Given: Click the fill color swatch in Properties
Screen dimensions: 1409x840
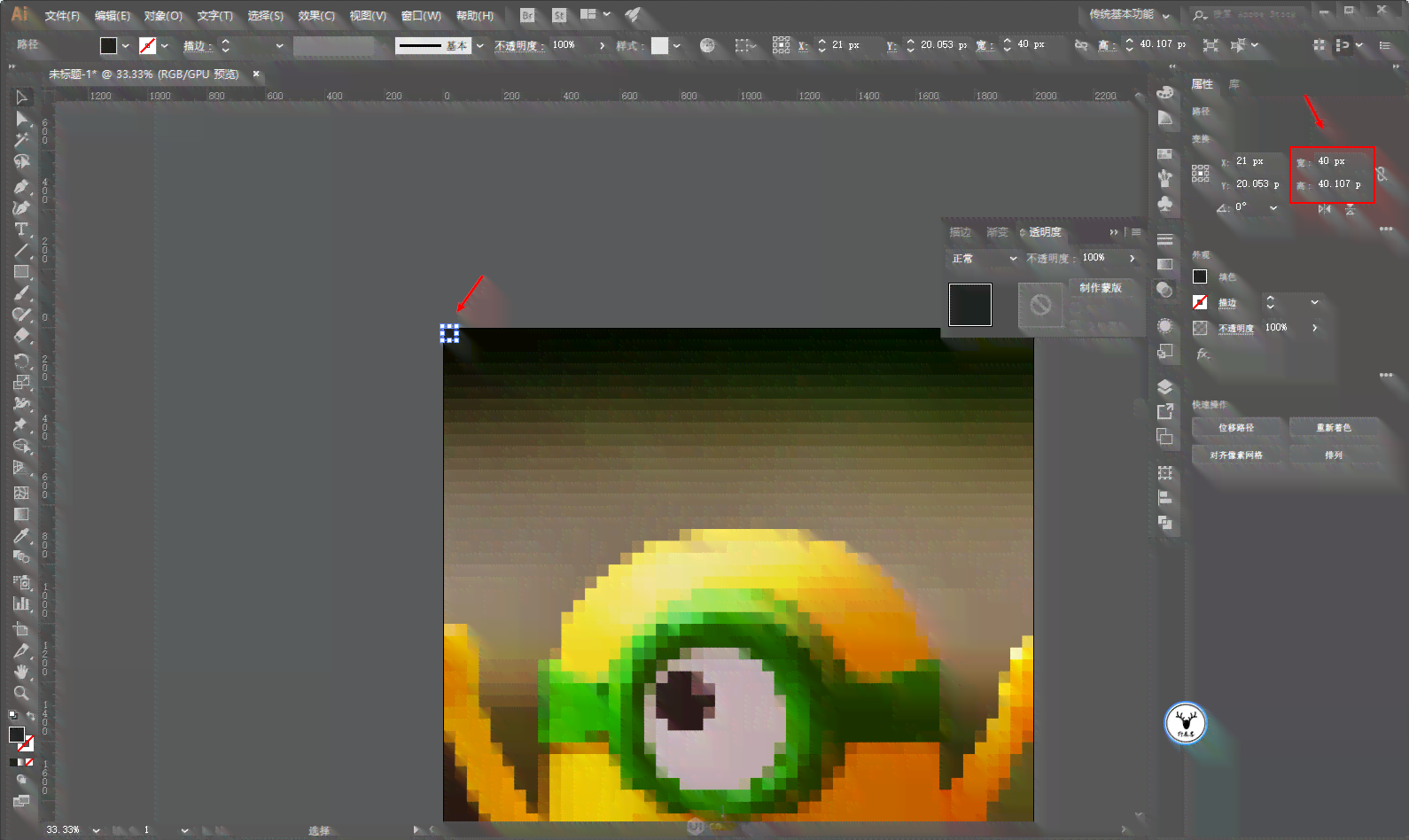Looking at the screenshot, I should pyautogui.click(x=1200, y=277).
